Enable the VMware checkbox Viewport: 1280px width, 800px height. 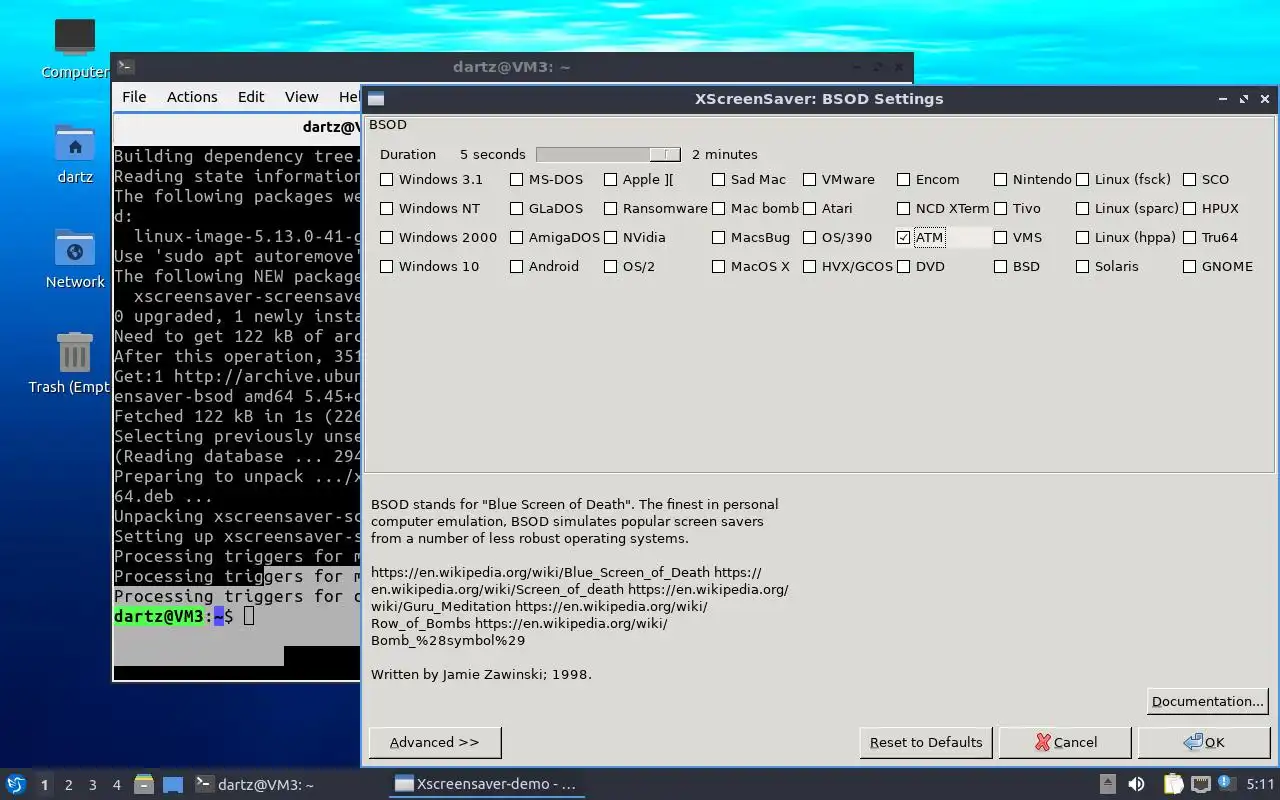[x=809, y=180]
